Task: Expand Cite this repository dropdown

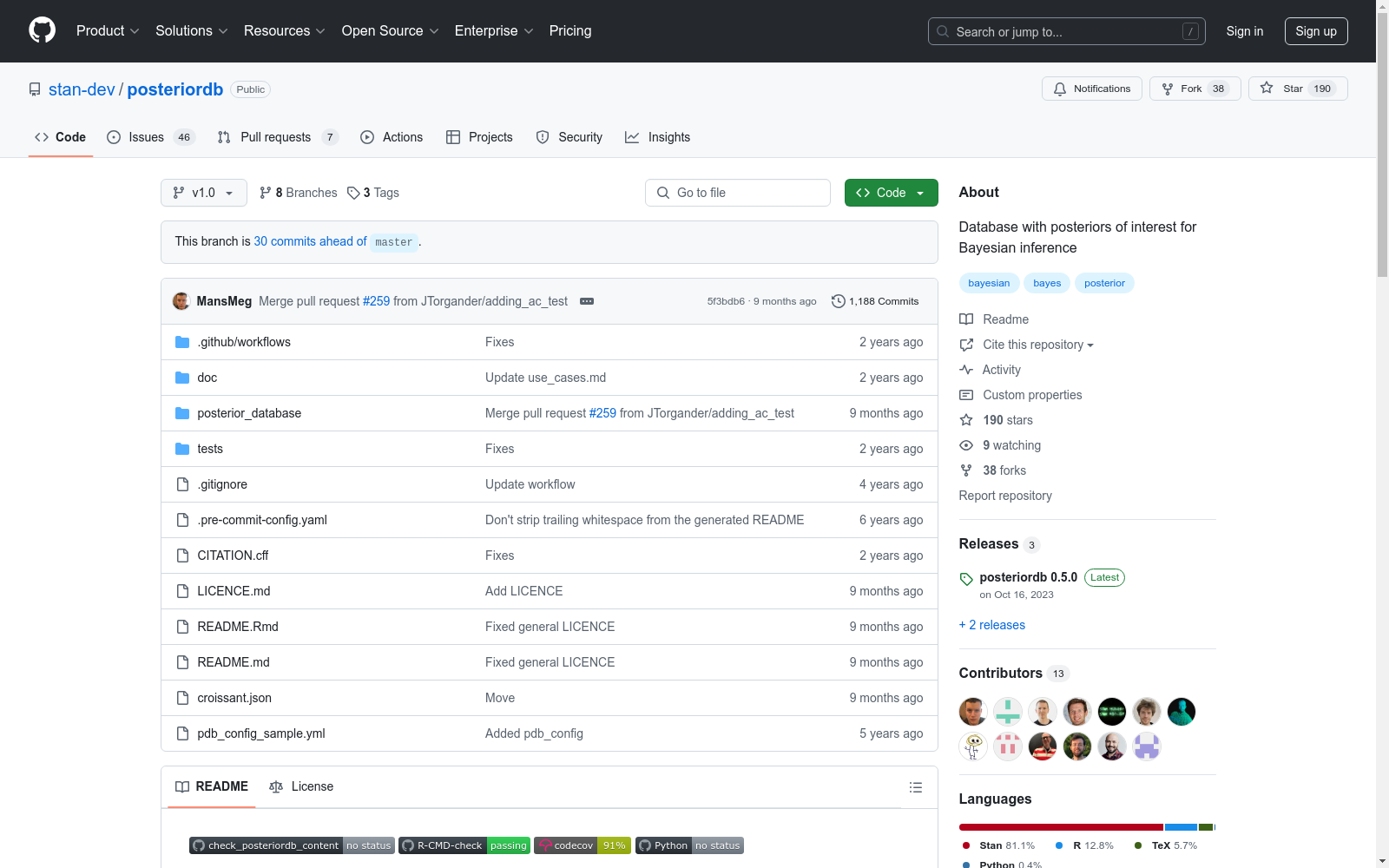Action: [x=1038, y=345]
